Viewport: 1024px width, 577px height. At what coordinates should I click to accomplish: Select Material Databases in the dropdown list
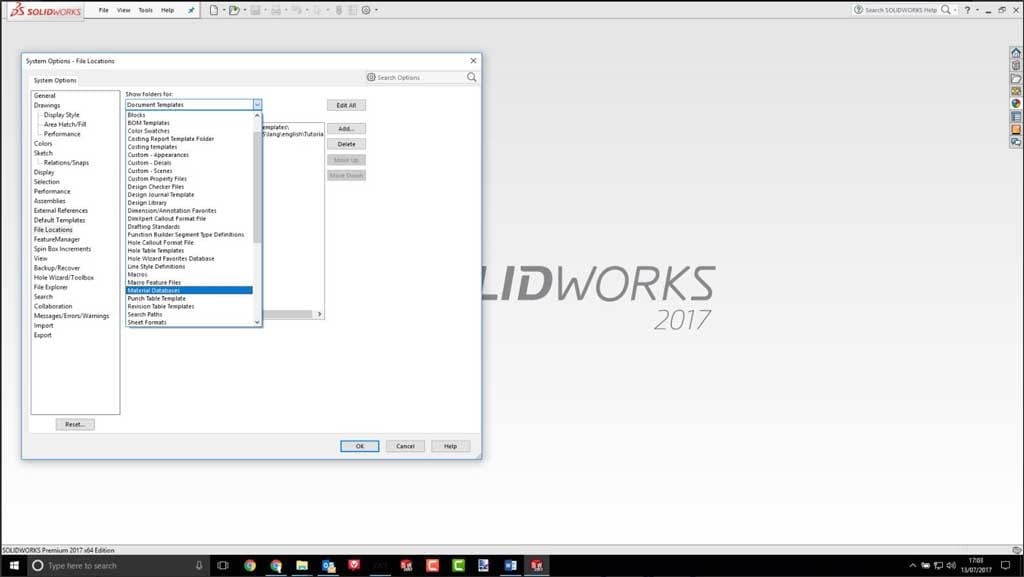pos(189,290)
